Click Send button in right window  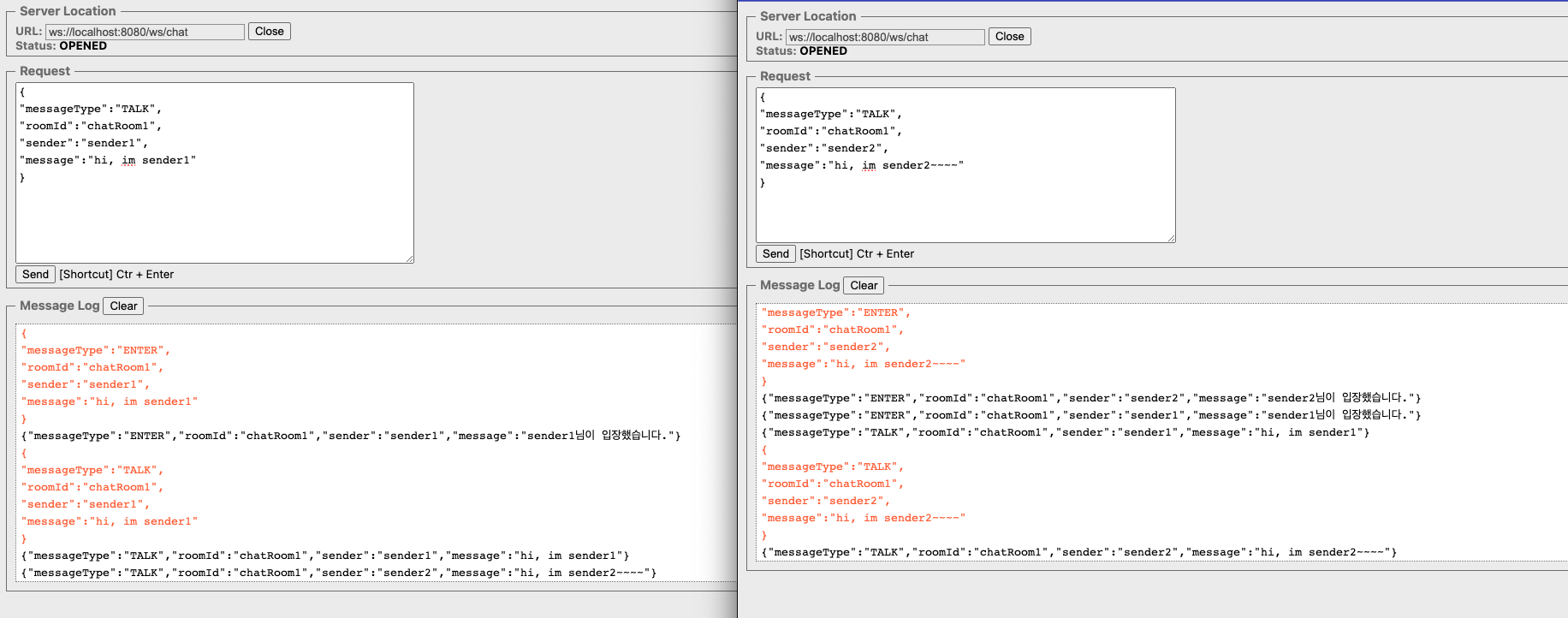coord(775,254)
